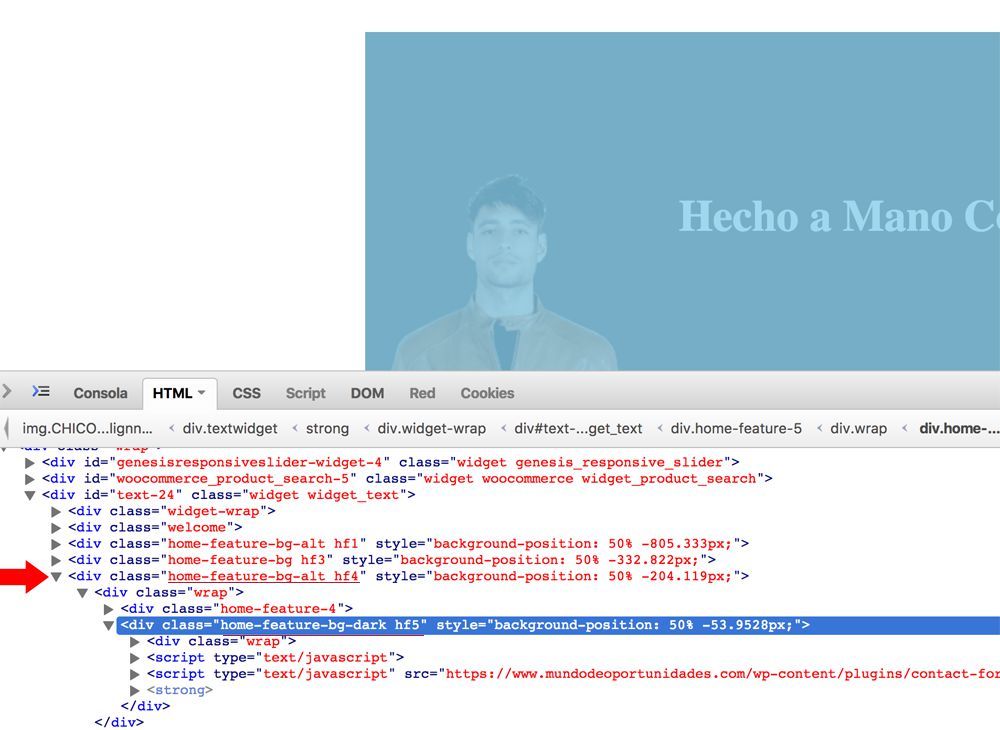Open the HTML tab dropdown arrow
This screenshot has width=1000, height=730.
[x=202, y=393]
